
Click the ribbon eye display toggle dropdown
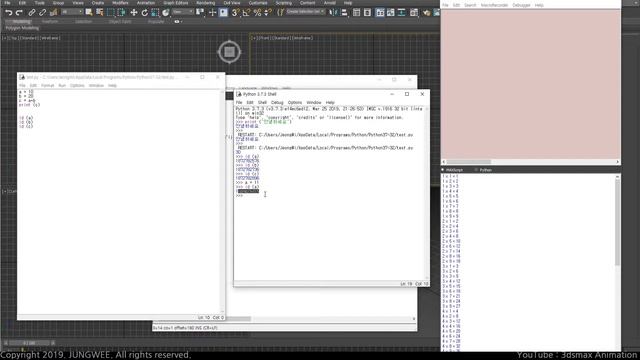click(x=177, y=21)
